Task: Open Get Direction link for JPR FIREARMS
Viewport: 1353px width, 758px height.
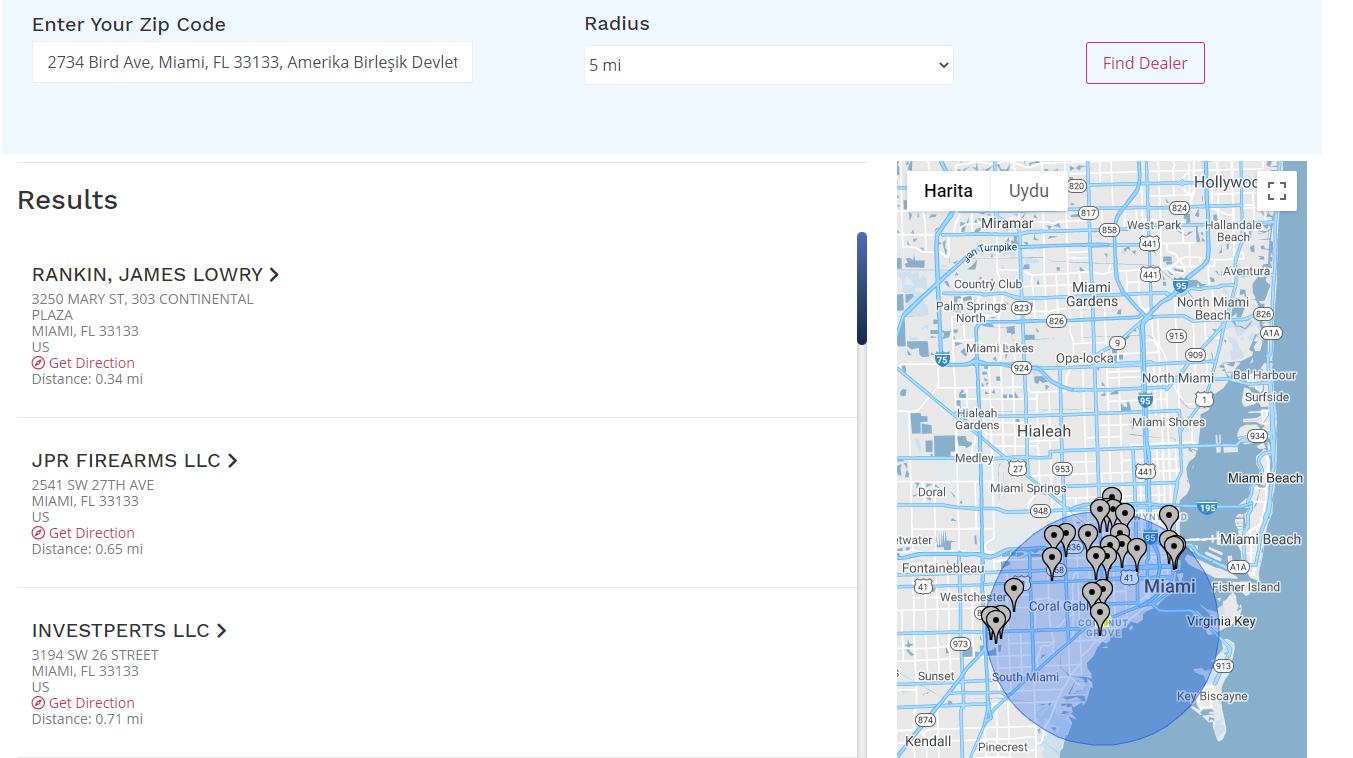Action: tap(91, 533)
